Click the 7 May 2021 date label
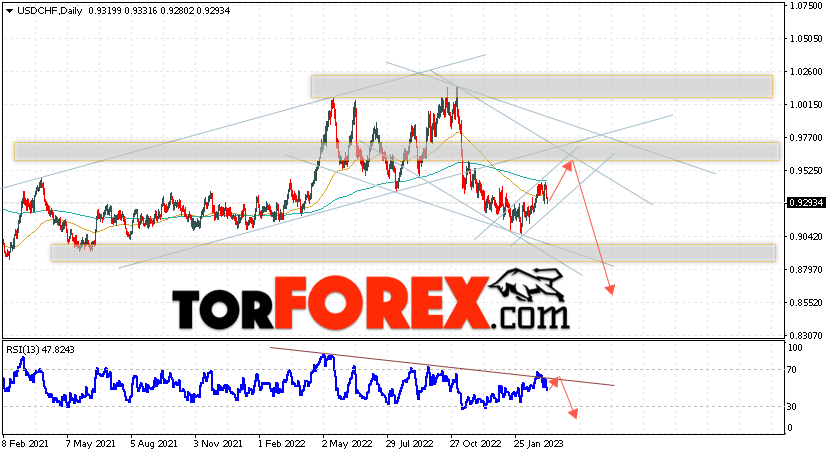 90,444
